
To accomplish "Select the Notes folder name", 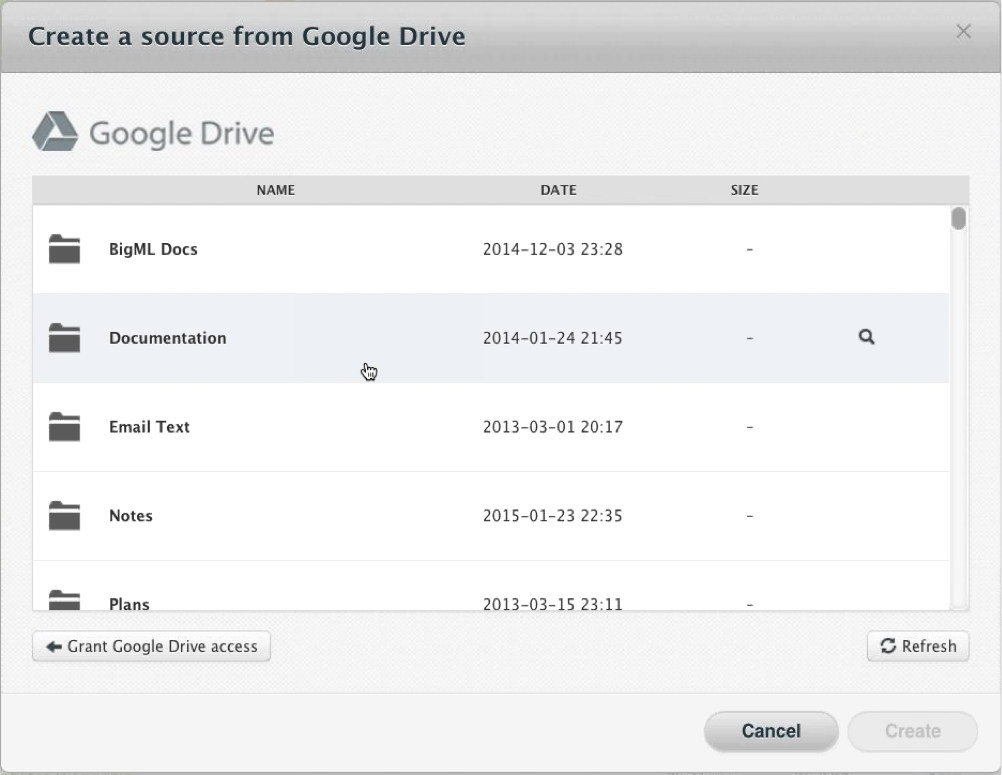I will click(131, 516).
